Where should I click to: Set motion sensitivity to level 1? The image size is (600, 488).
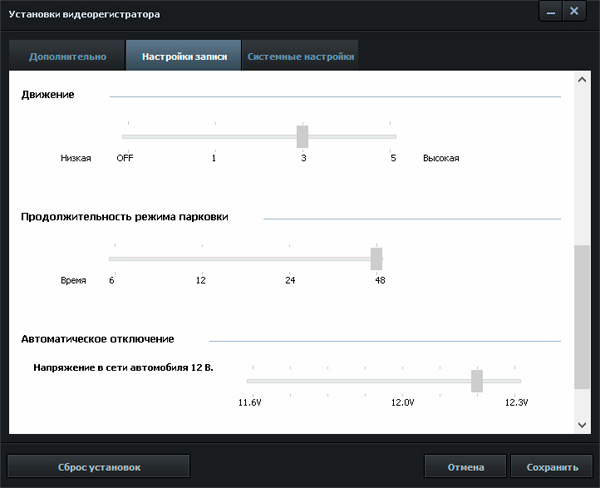click(x=214, y=137)
